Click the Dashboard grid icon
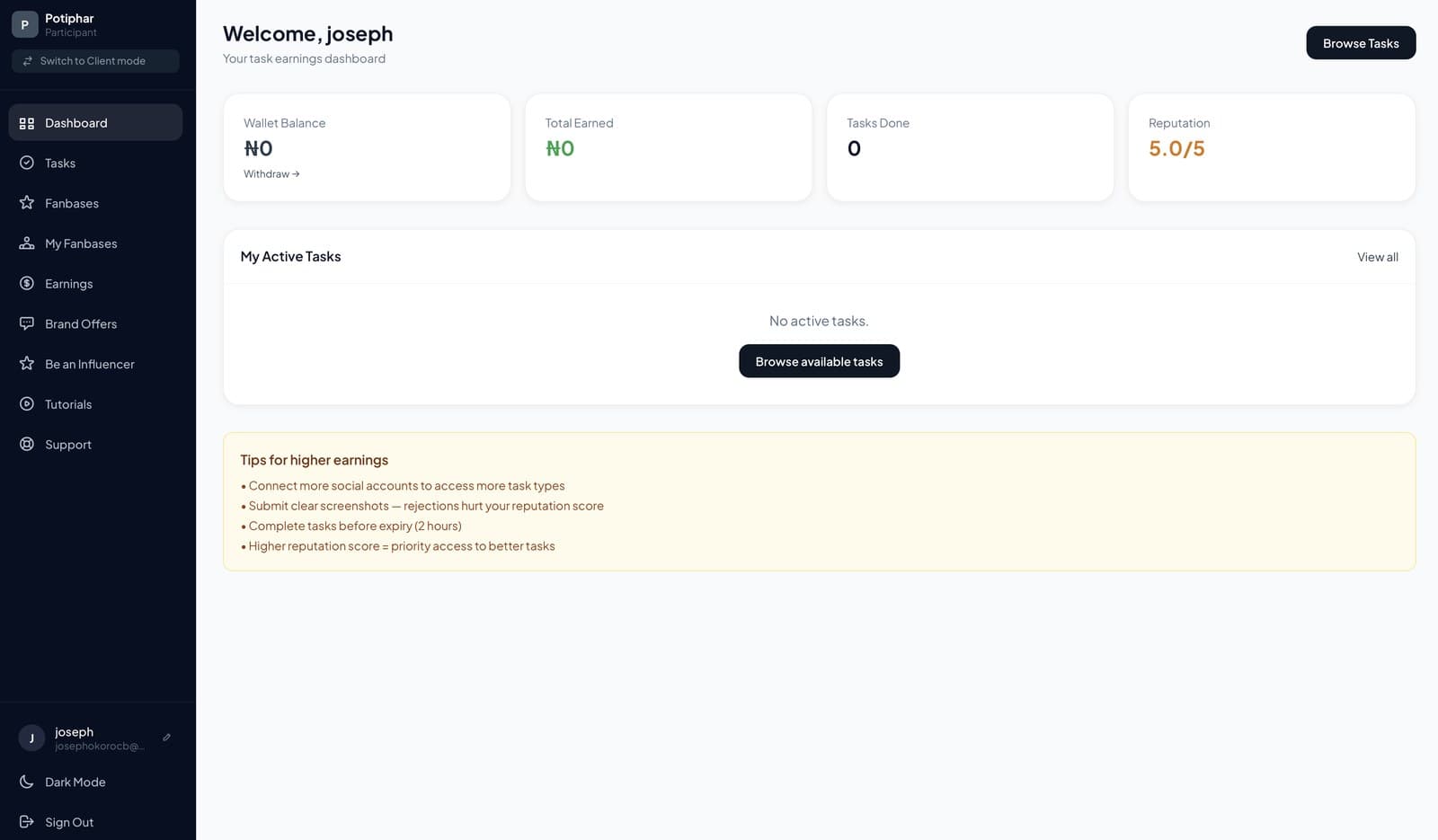This screenshot has height=840, width=1438. [x=27, y=123]
